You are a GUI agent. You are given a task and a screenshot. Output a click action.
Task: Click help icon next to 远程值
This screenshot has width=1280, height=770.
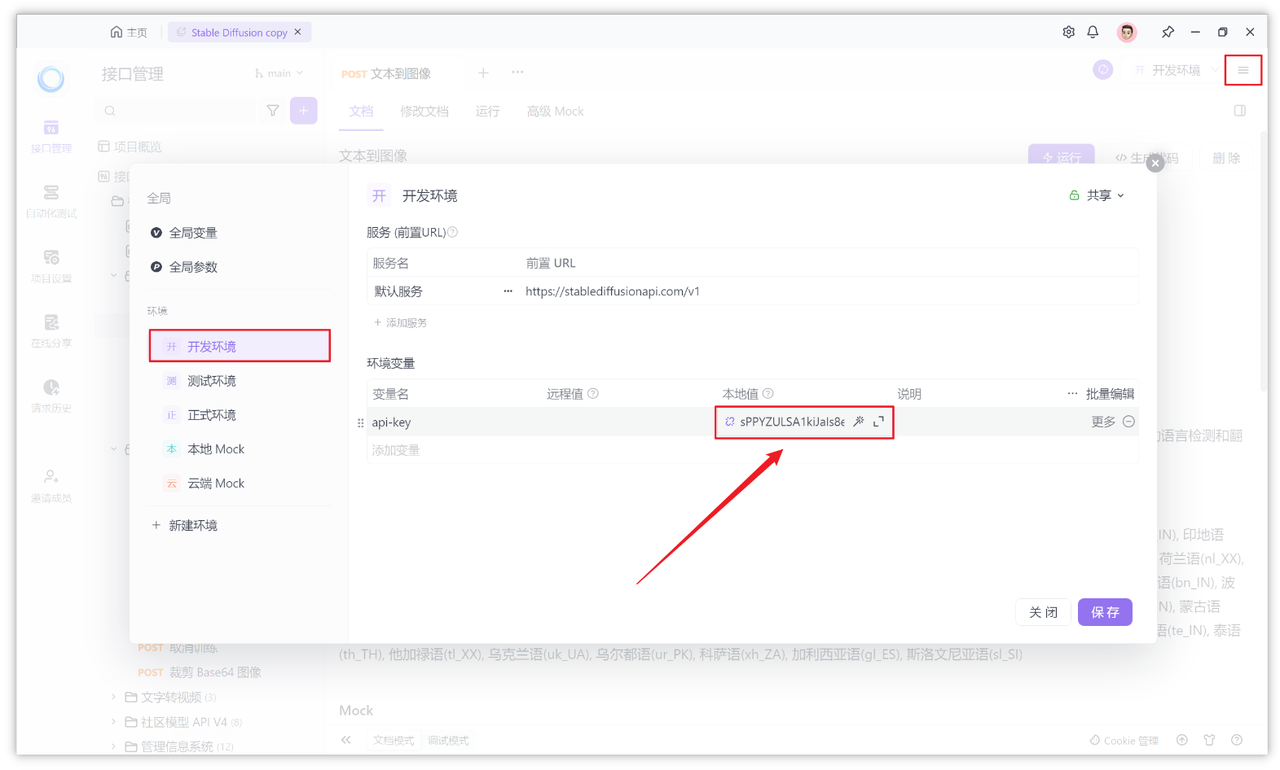pyautogui.click(x=593, y=394)
